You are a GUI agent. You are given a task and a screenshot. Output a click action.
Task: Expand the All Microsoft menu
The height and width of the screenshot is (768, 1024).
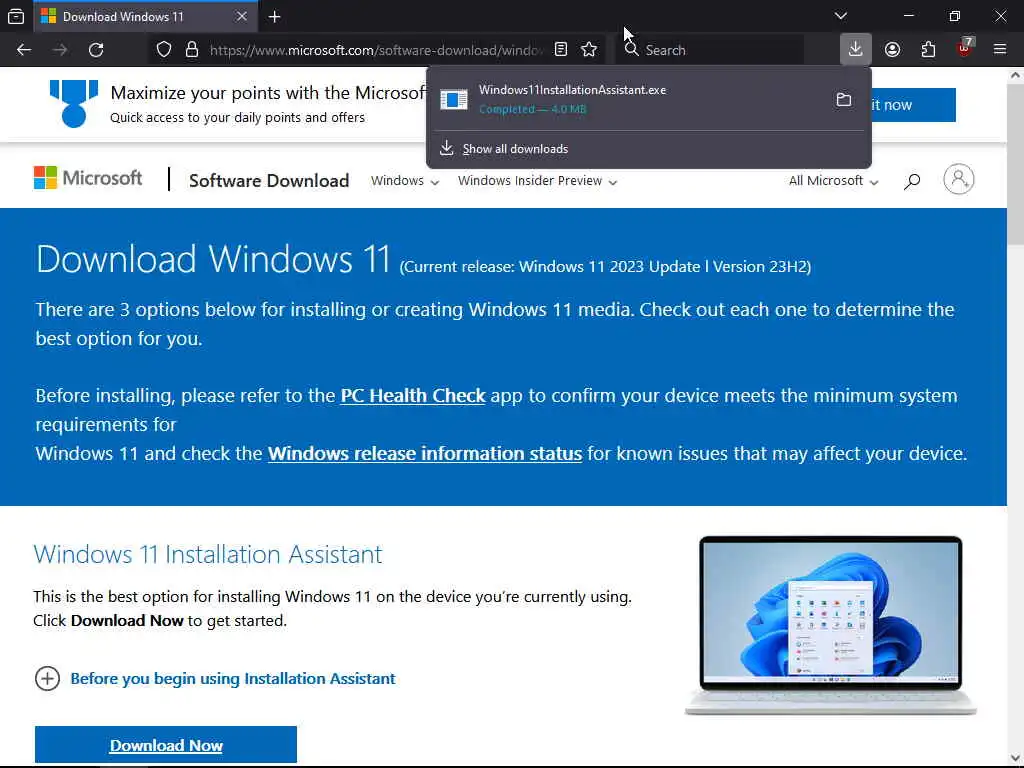(x=833, y=181)
